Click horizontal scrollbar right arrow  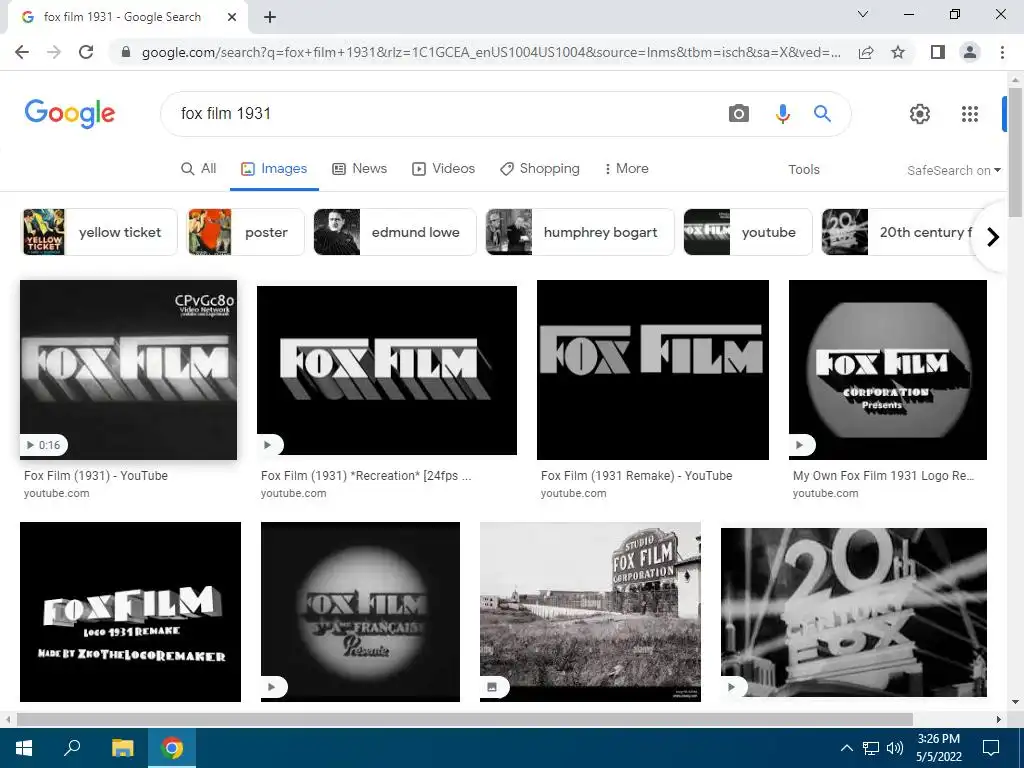(999, 720)
